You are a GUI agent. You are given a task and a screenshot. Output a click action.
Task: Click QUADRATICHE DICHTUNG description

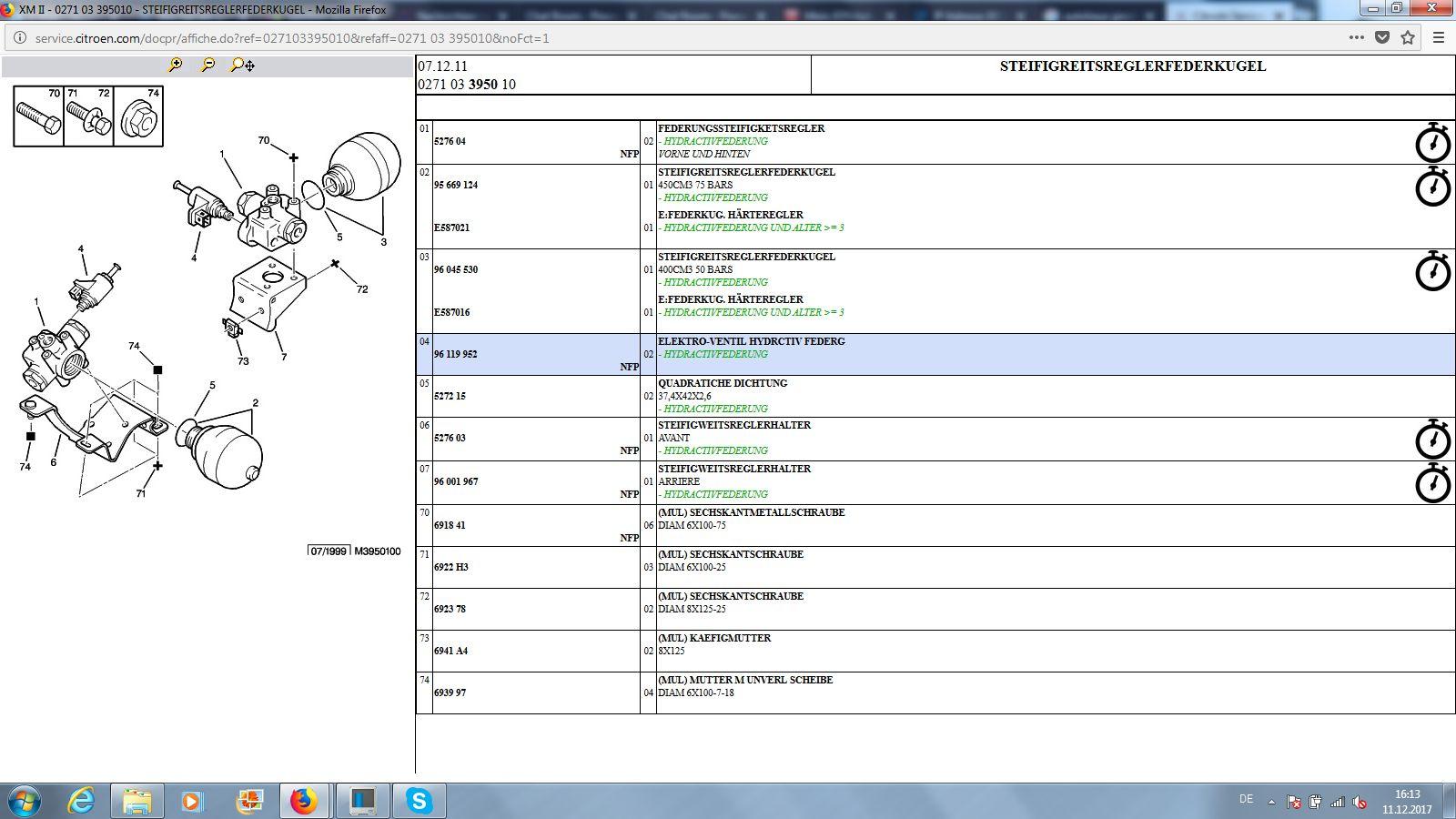point(723,383)
